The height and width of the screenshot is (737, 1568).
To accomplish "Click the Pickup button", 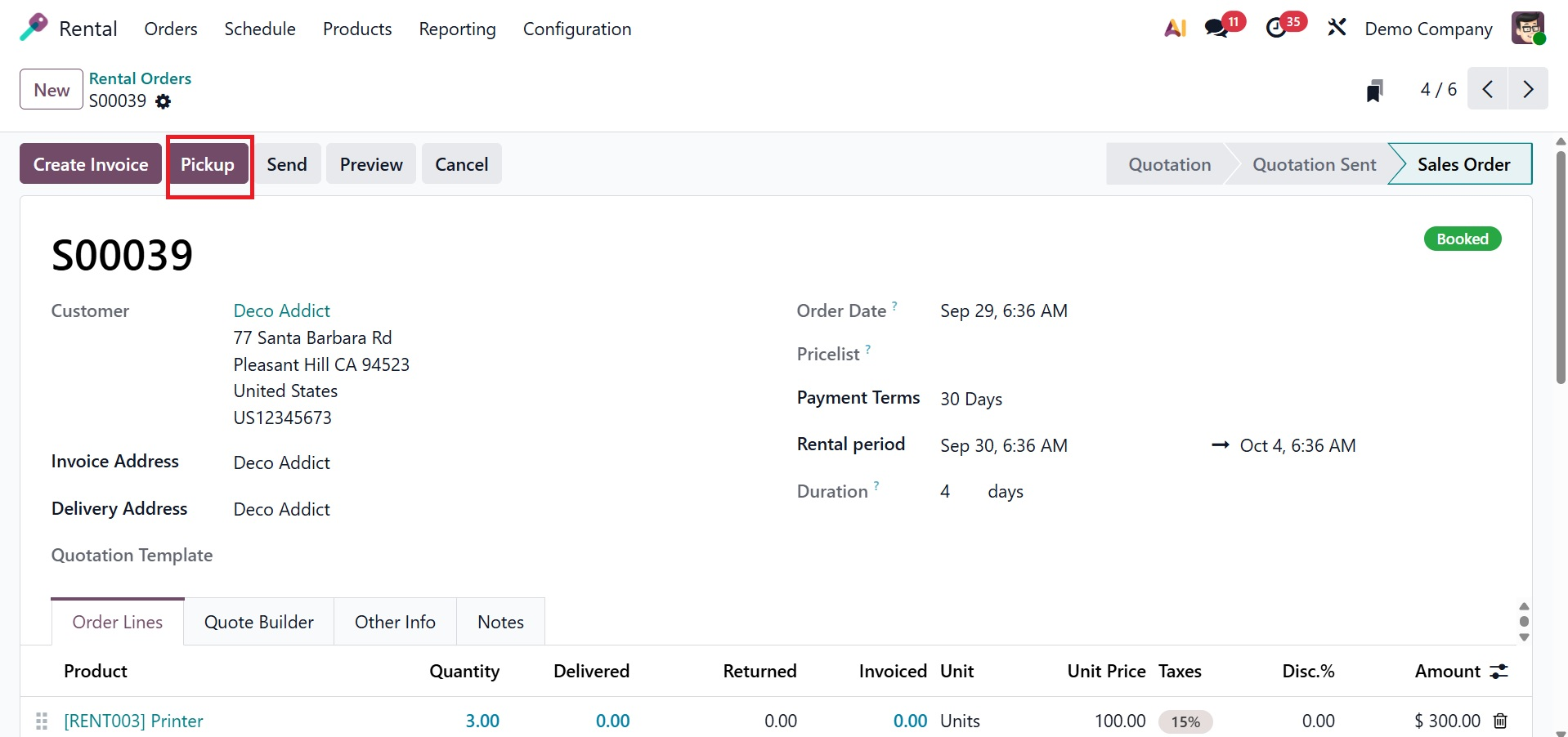I will (208, 164).
